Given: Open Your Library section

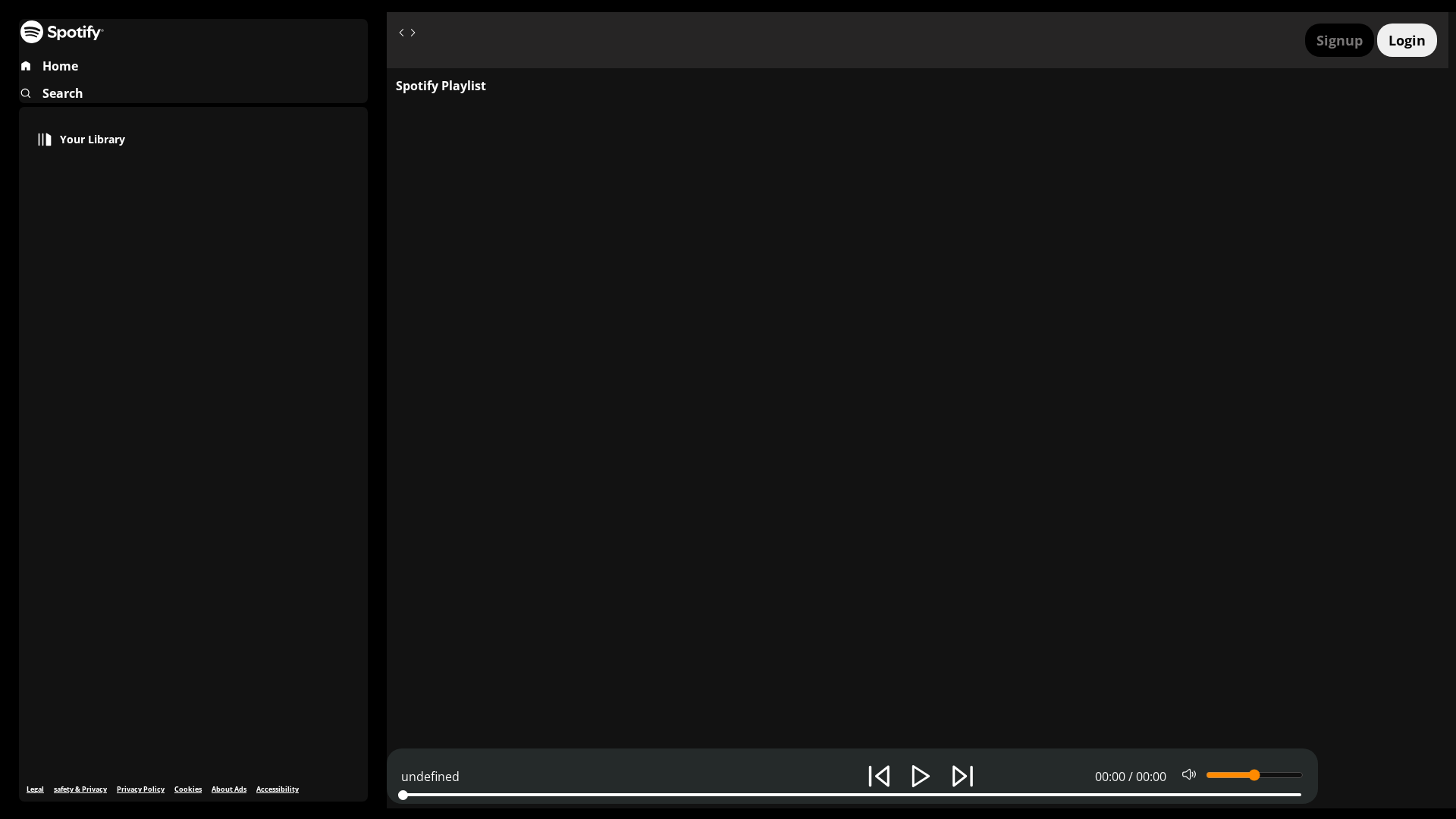Looking at the screenshot, I should [x=93, y=140].
